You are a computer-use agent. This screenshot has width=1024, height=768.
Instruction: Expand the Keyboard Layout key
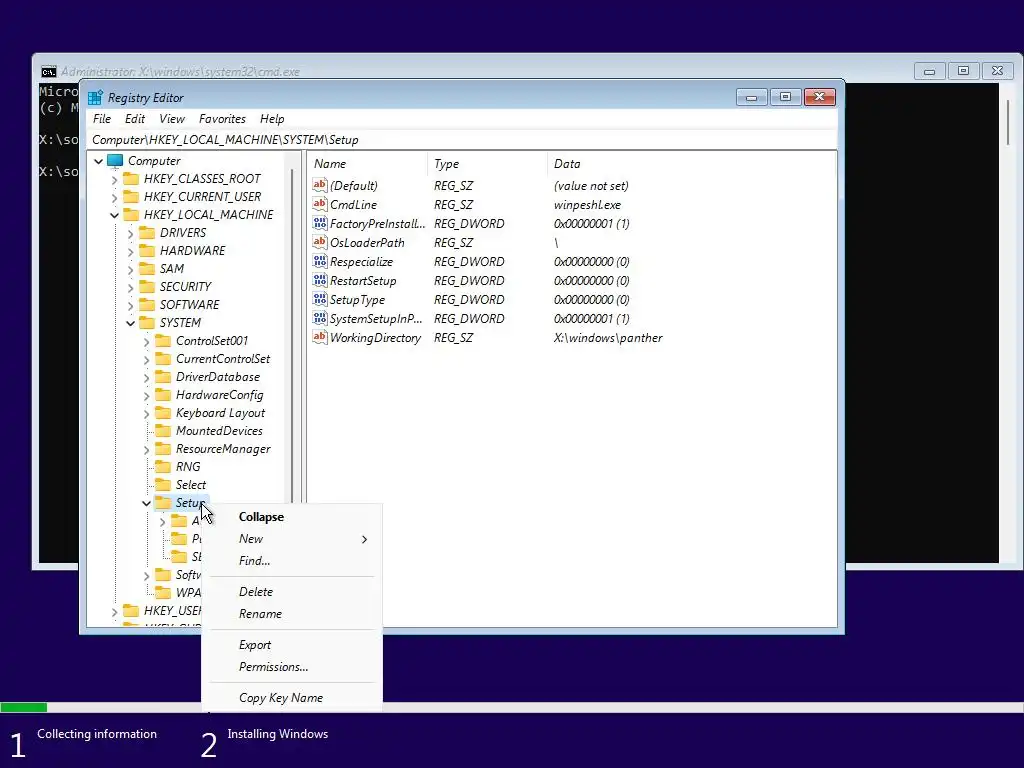pyautogui.click(x=146, y=413)
